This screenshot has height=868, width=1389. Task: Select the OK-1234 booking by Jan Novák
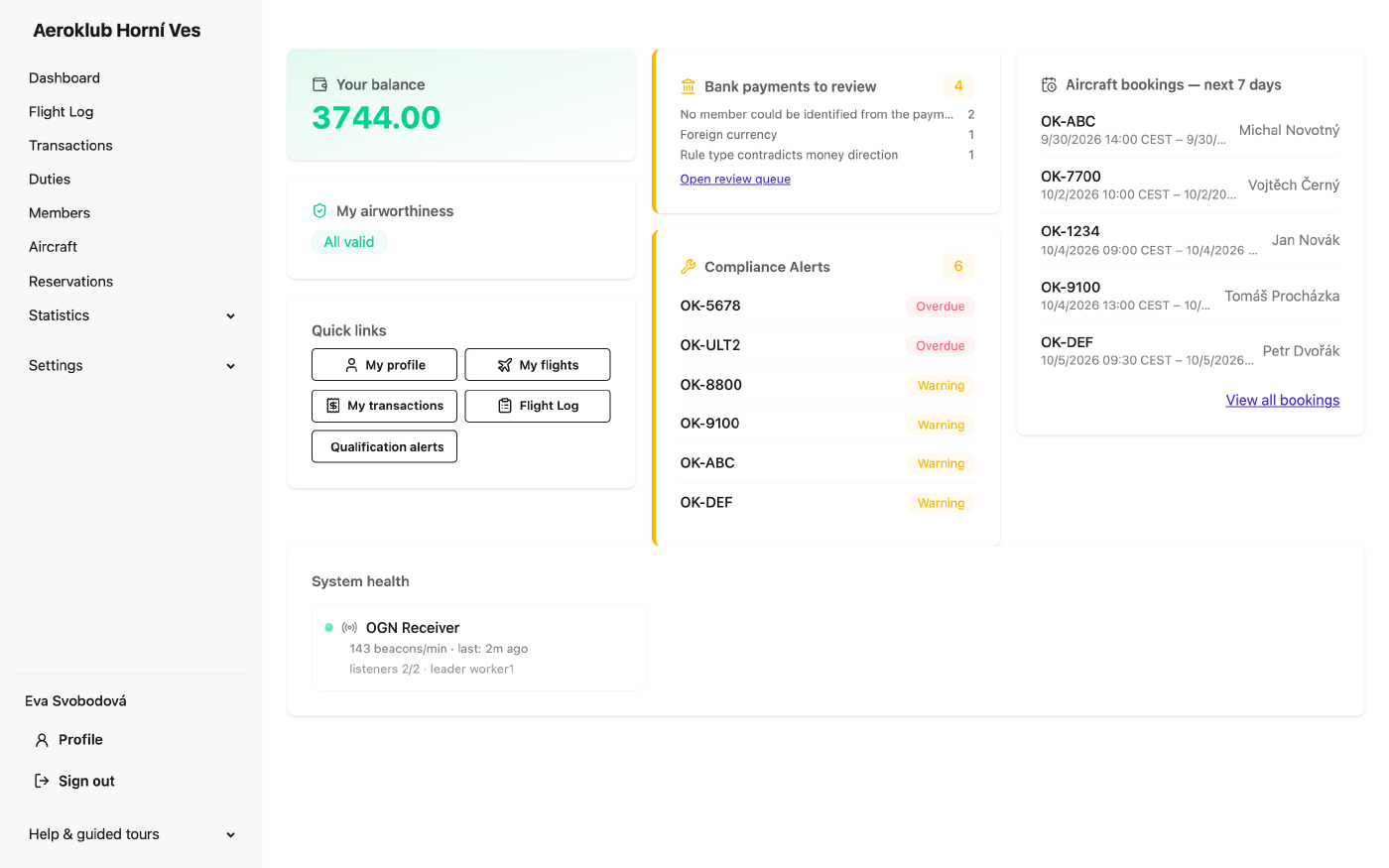click(x=1190, y=240)
